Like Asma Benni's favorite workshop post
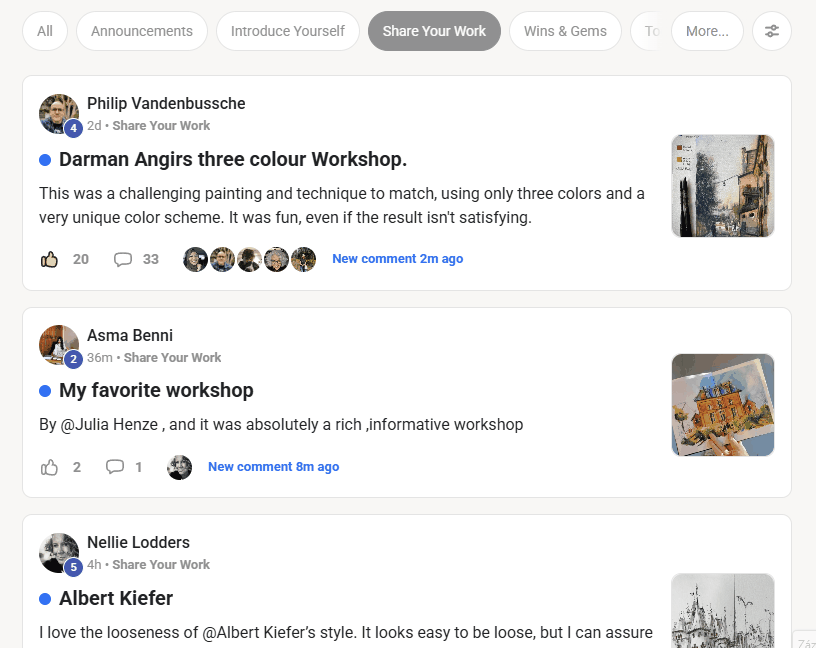The height and width of the screenshot is (648, 816). [x=50, y=467]
